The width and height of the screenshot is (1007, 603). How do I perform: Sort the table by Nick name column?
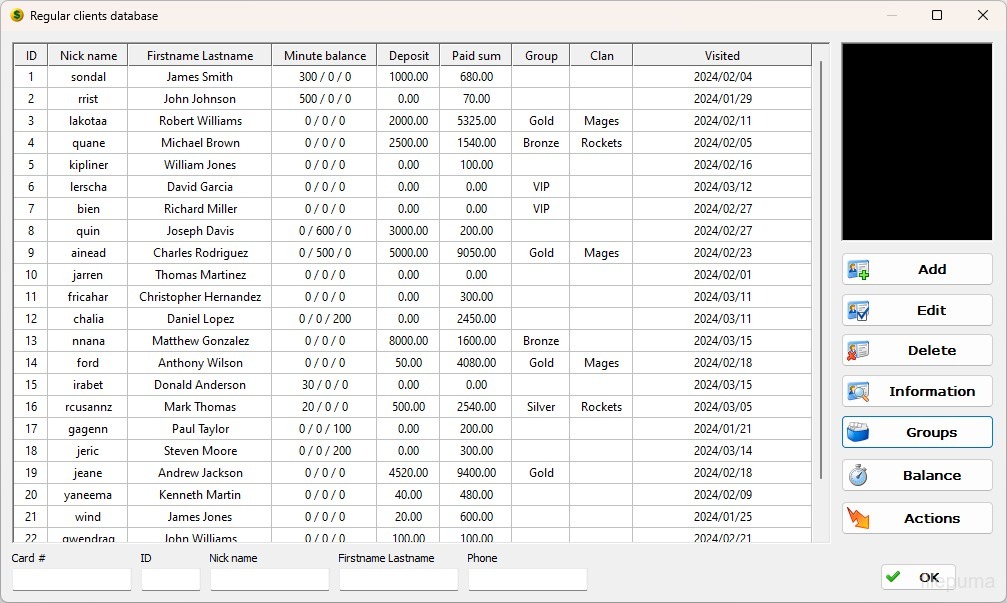click(88, 56)
